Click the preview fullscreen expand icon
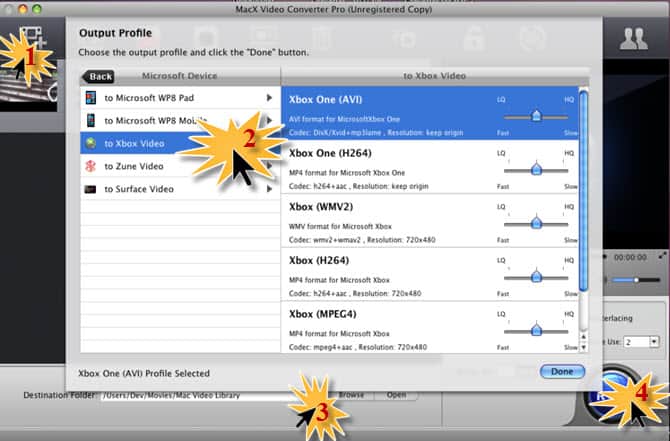 coord(662,256)
